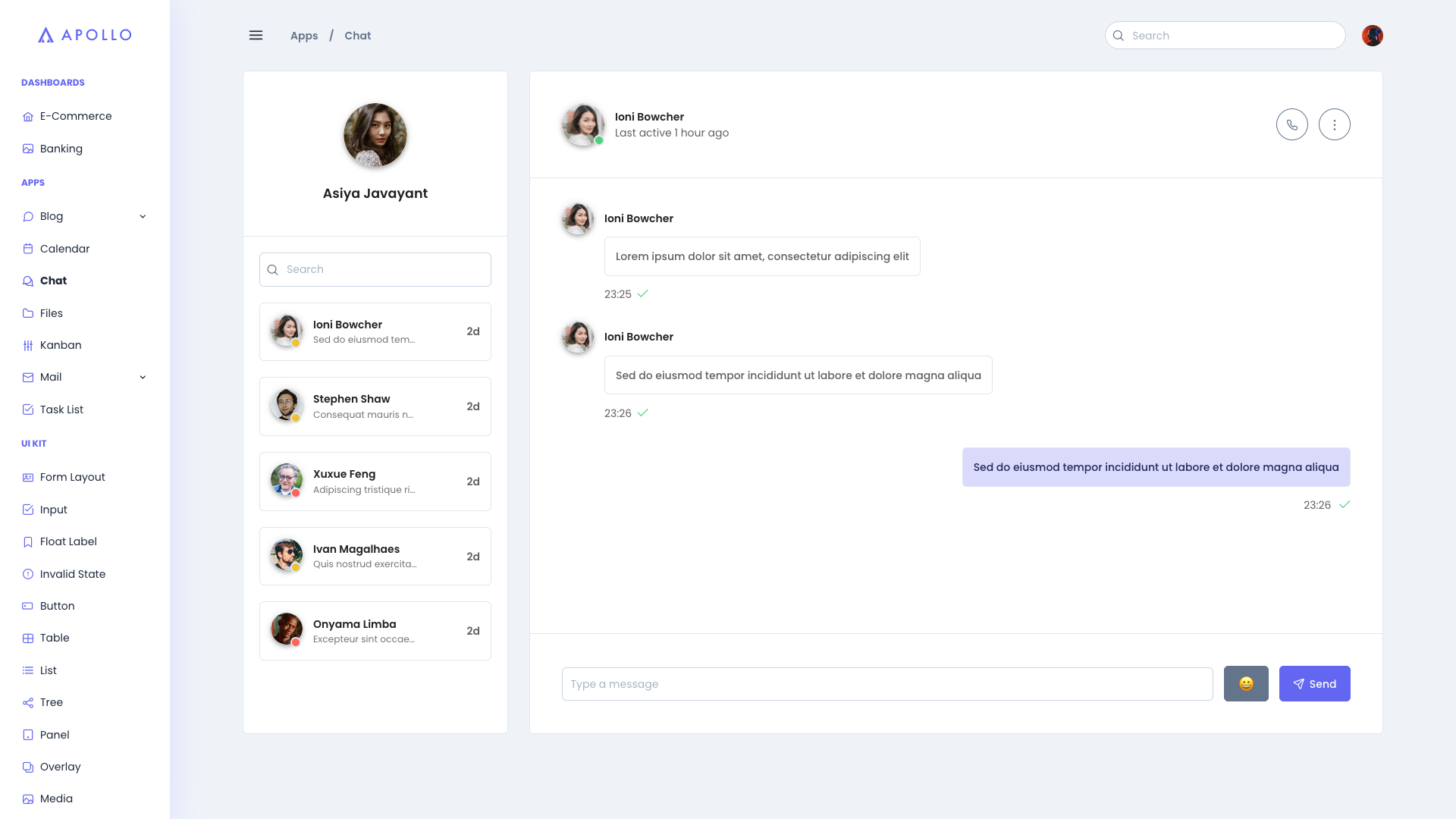Expand the Blog submenu chevron
The height and width of the screenshot is (819, 1456).
tap(143, 216)
